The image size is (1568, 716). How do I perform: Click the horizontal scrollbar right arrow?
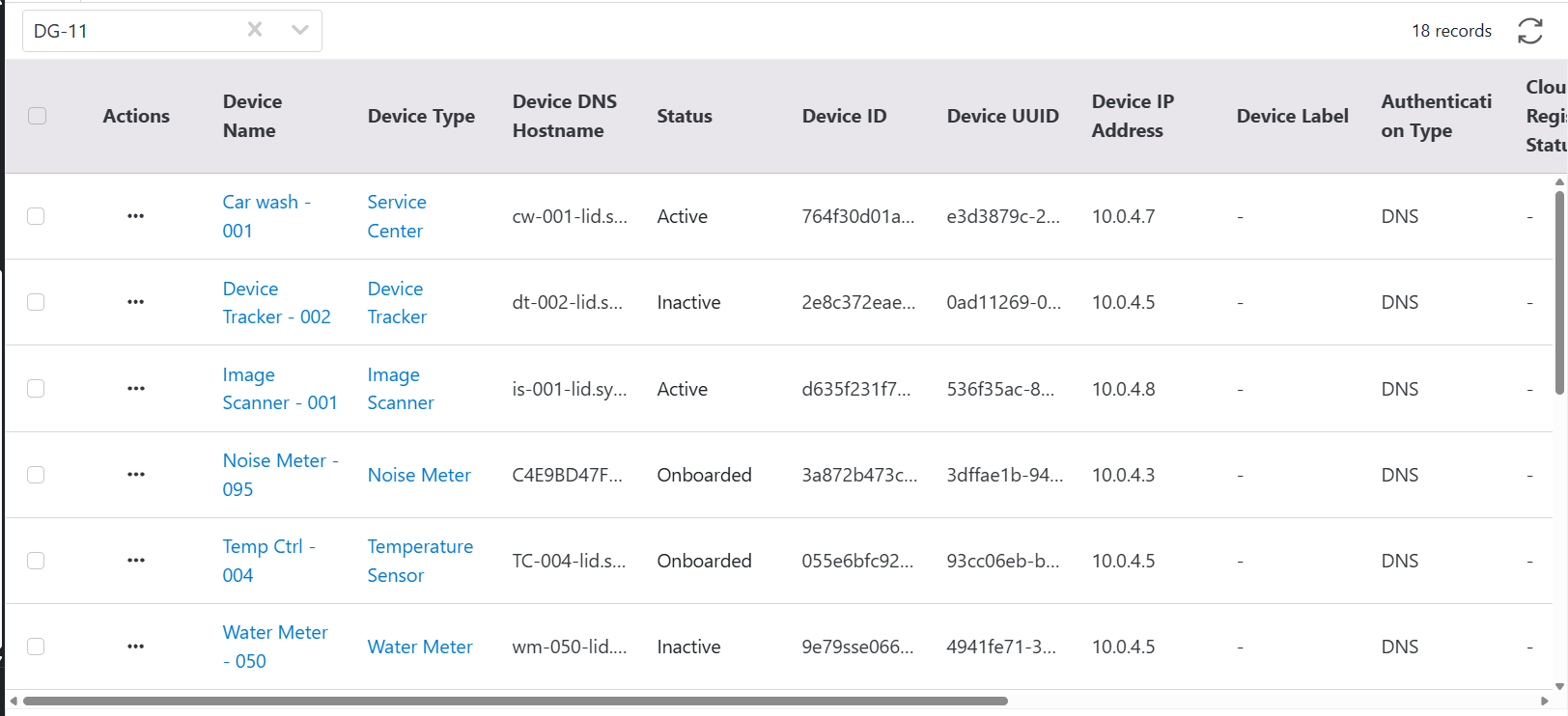[1545, 702]
